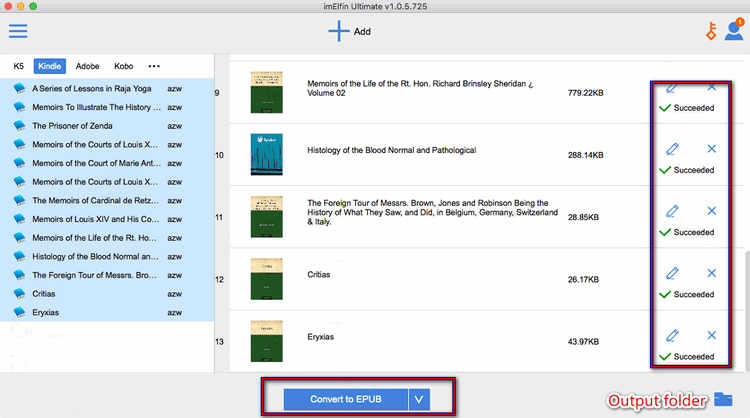This screenshot has height=418, width=750.
Task: Remove Eryxias from conversion list
Action: [x=712, y=335]
